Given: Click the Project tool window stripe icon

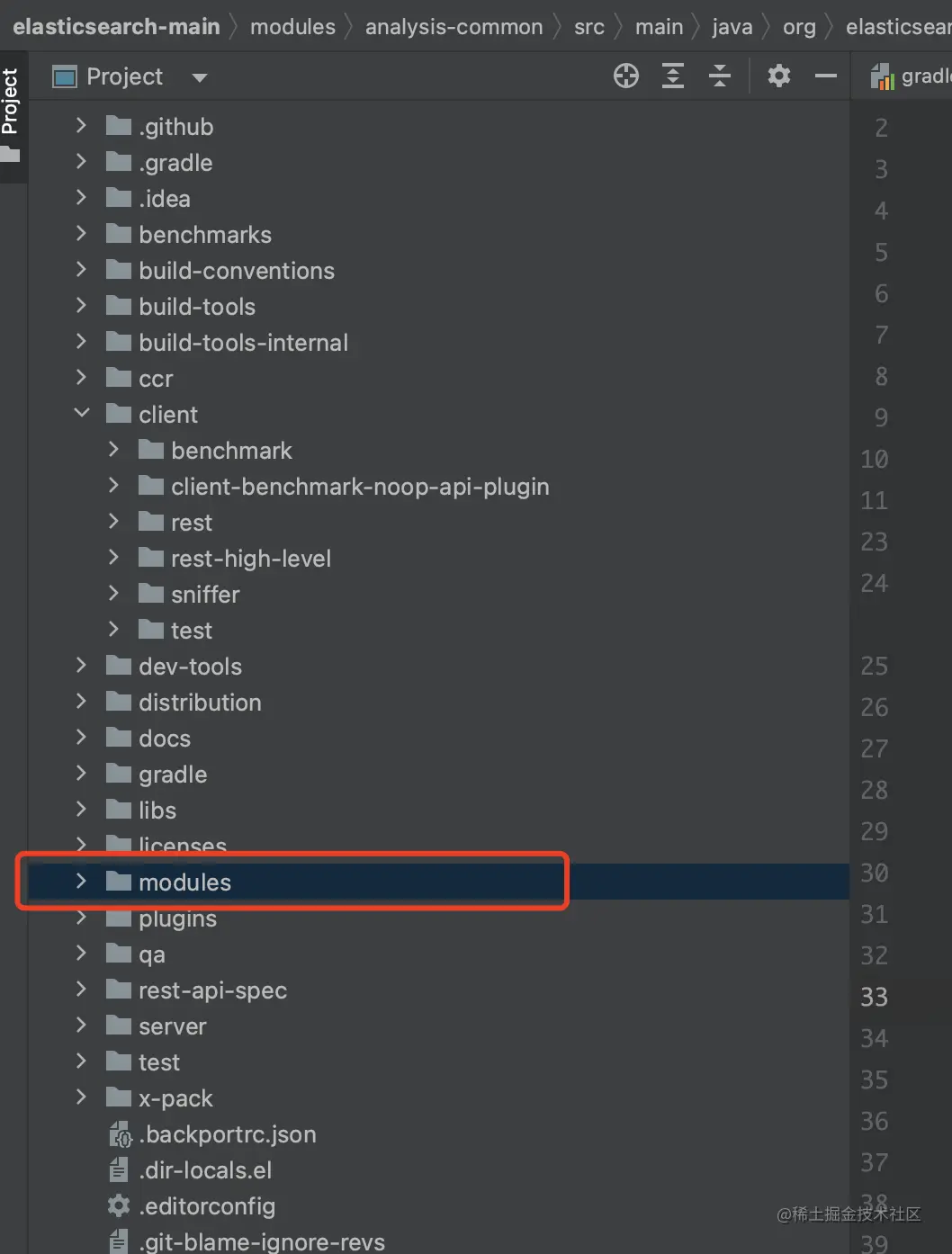Looking at the screenshot, I should 13,108.
